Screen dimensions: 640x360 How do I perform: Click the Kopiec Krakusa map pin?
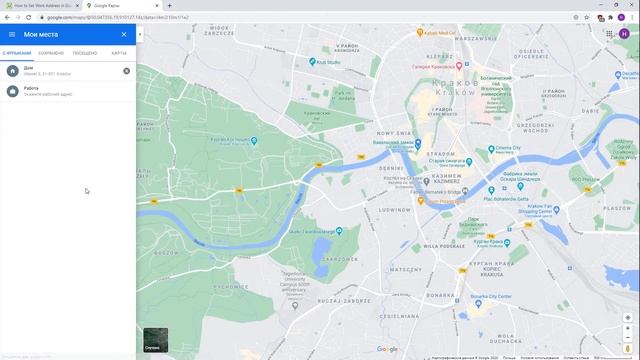point(507,243)
